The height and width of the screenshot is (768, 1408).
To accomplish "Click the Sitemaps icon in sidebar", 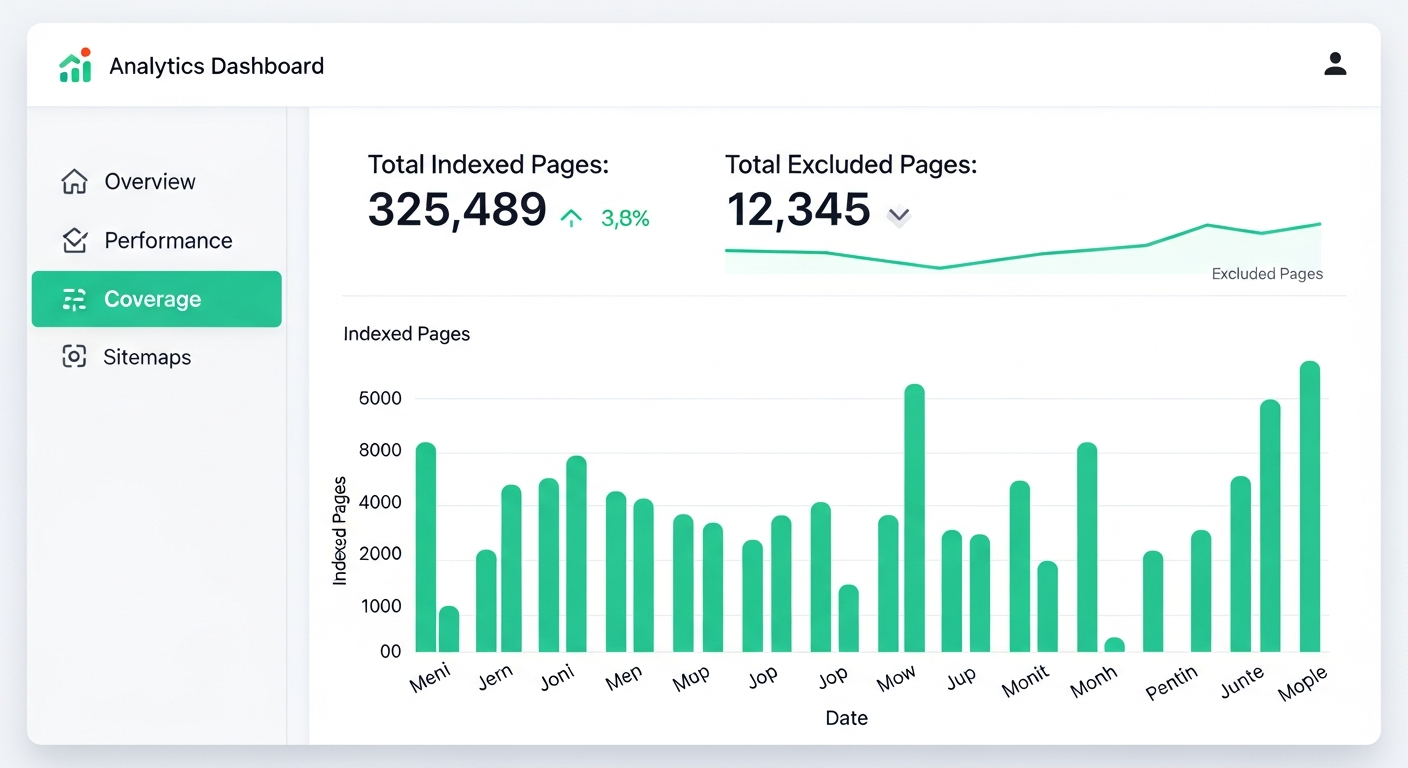I will click(x=73, y=357).
